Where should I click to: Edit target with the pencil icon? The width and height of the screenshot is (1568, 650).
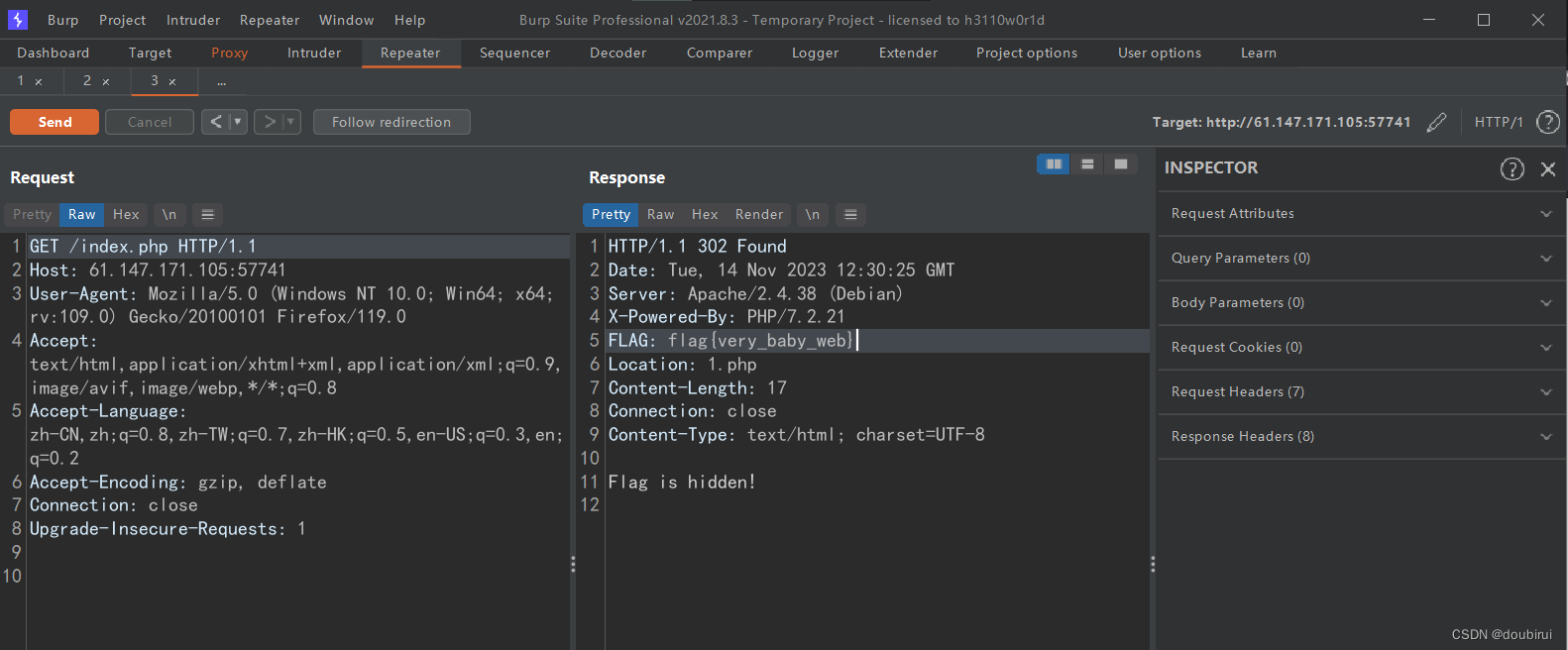tap(1437, 122)
